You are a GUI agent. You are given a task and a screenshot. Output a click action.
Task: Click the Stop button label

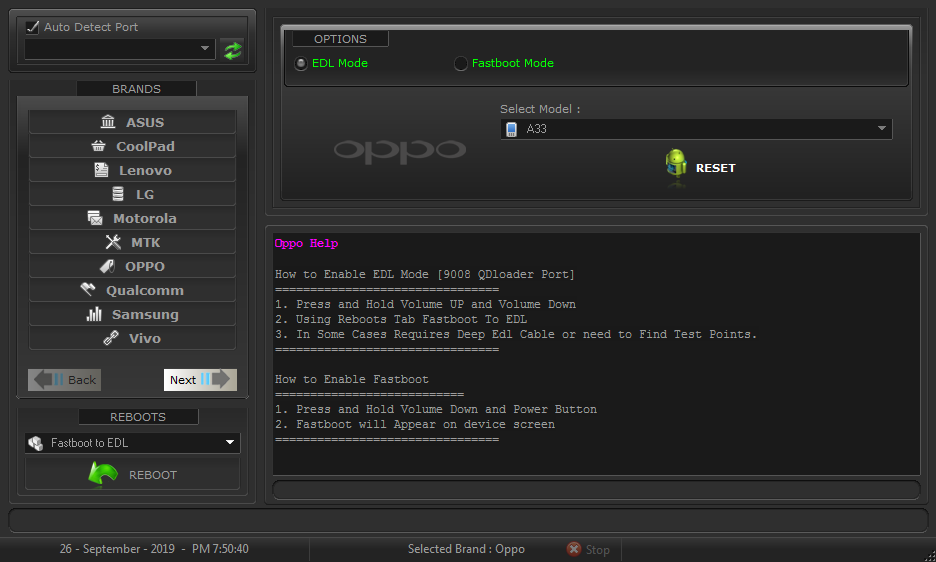point(598,549)
